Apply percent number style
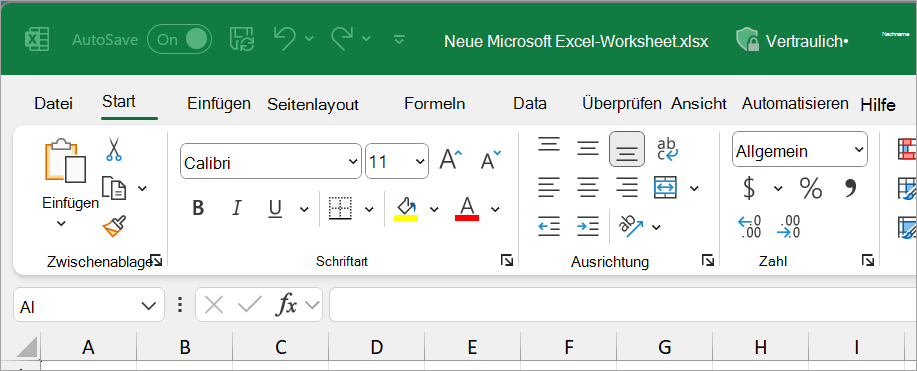 coord(811,188)
